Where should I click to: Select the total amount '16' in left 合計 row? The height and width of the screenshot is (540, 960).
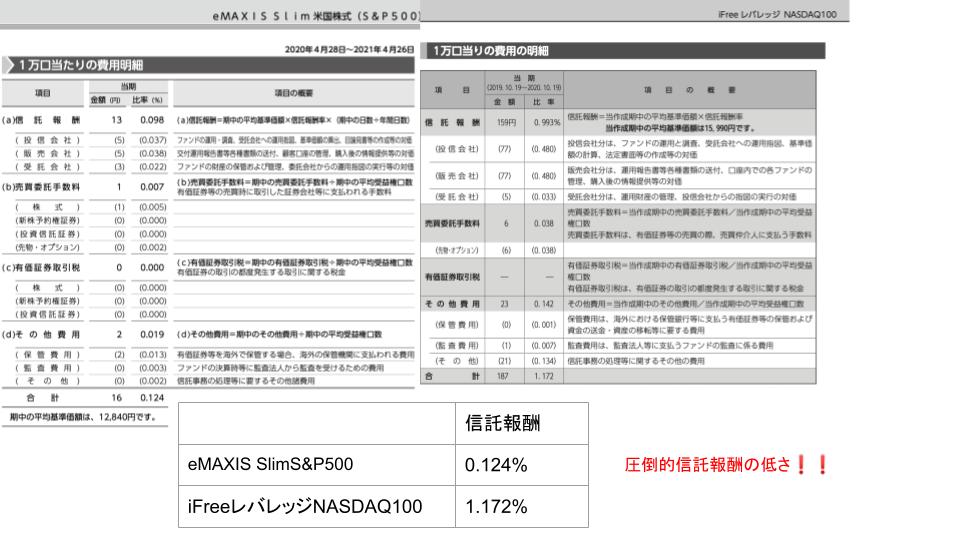click(116, 397)
